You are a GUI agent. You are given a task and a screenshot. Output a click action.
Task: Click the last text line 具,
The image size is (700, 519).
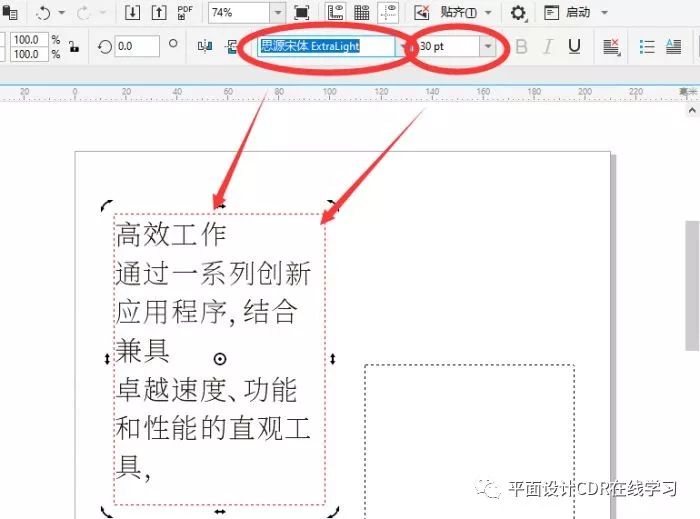(133, 467)
